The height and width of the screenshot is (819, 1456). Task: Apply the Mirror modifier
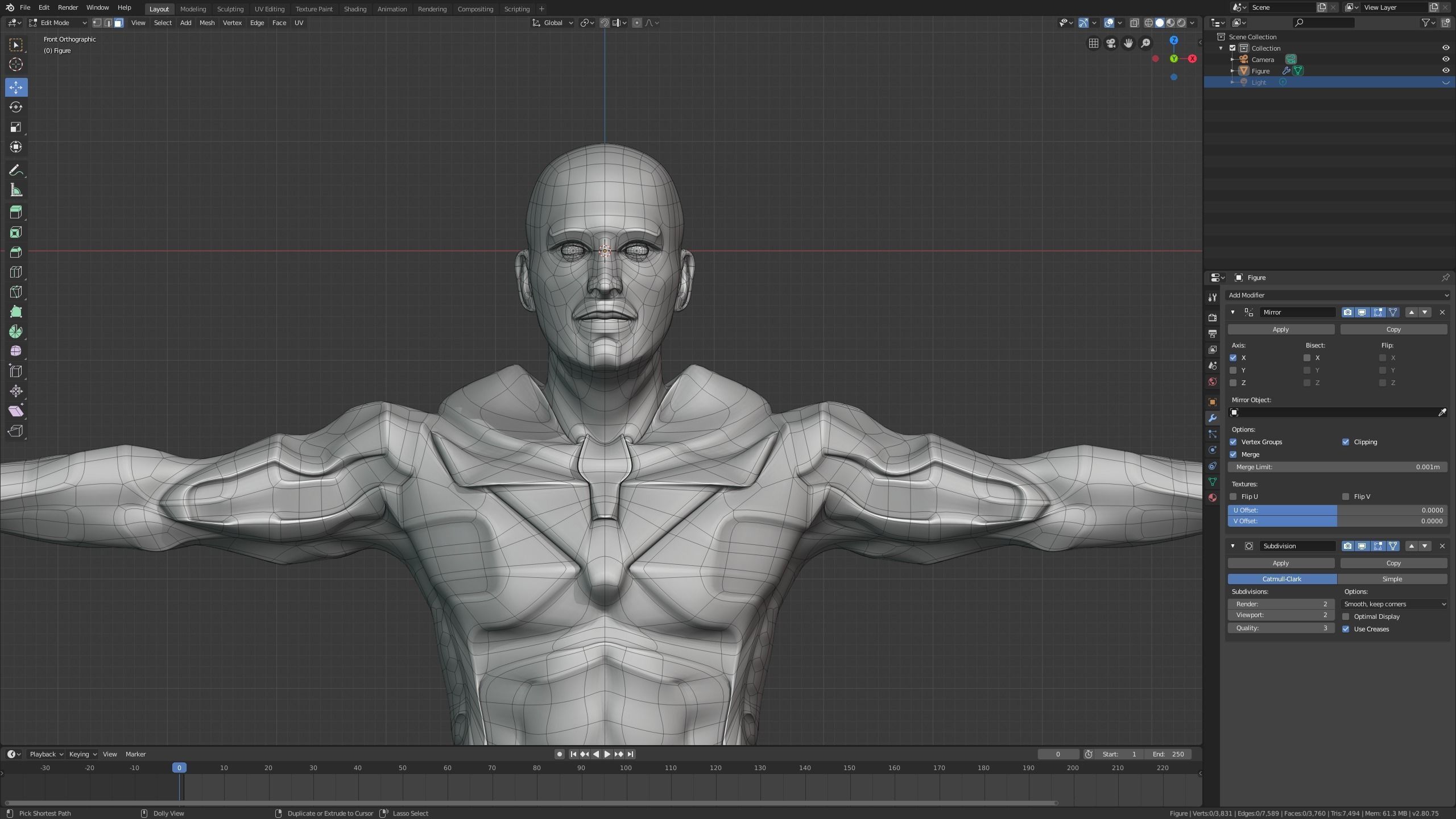click(1281, 329)
